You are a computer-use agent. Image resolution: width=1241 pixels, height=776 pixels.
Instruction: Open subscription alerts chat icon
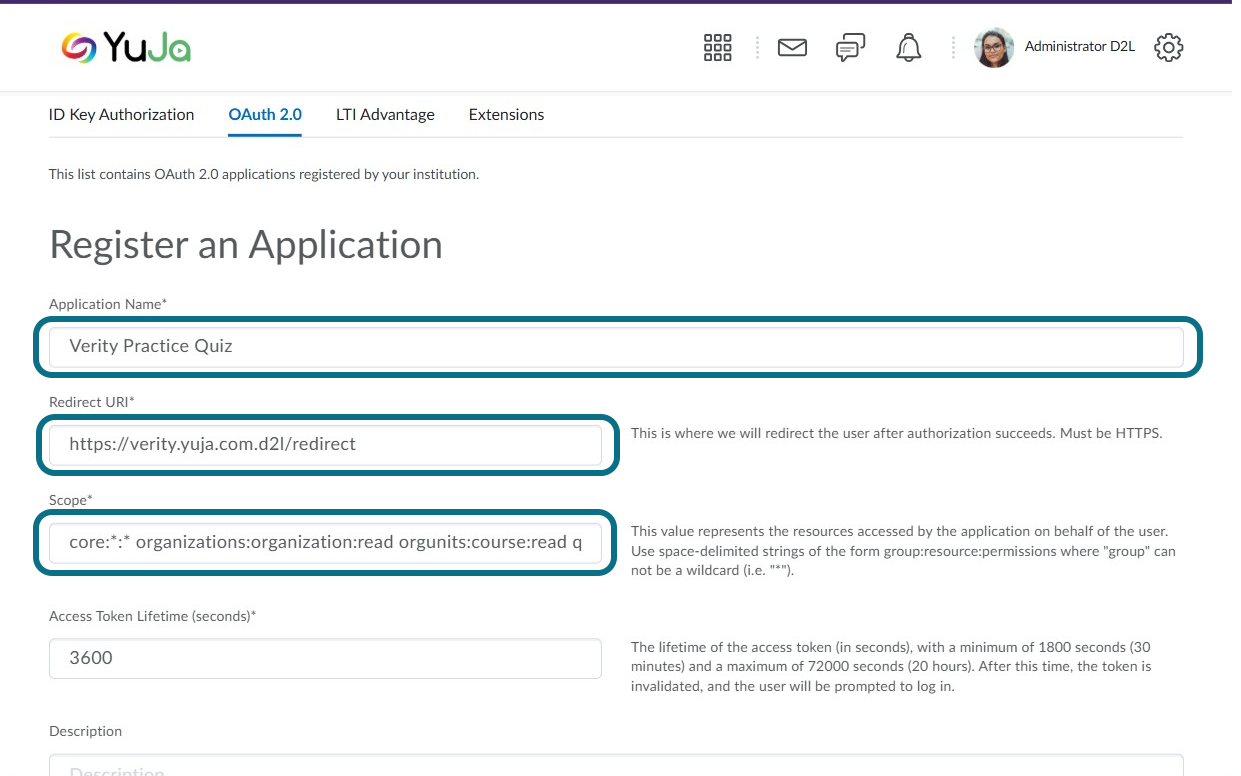(x=850, y=47)
